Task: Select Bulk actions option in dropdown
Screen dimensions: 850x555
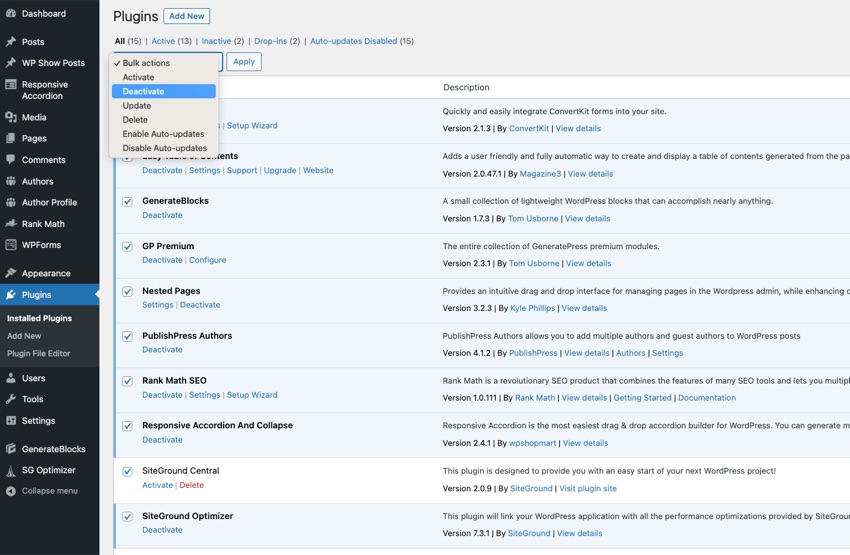Action: (164, 63)
